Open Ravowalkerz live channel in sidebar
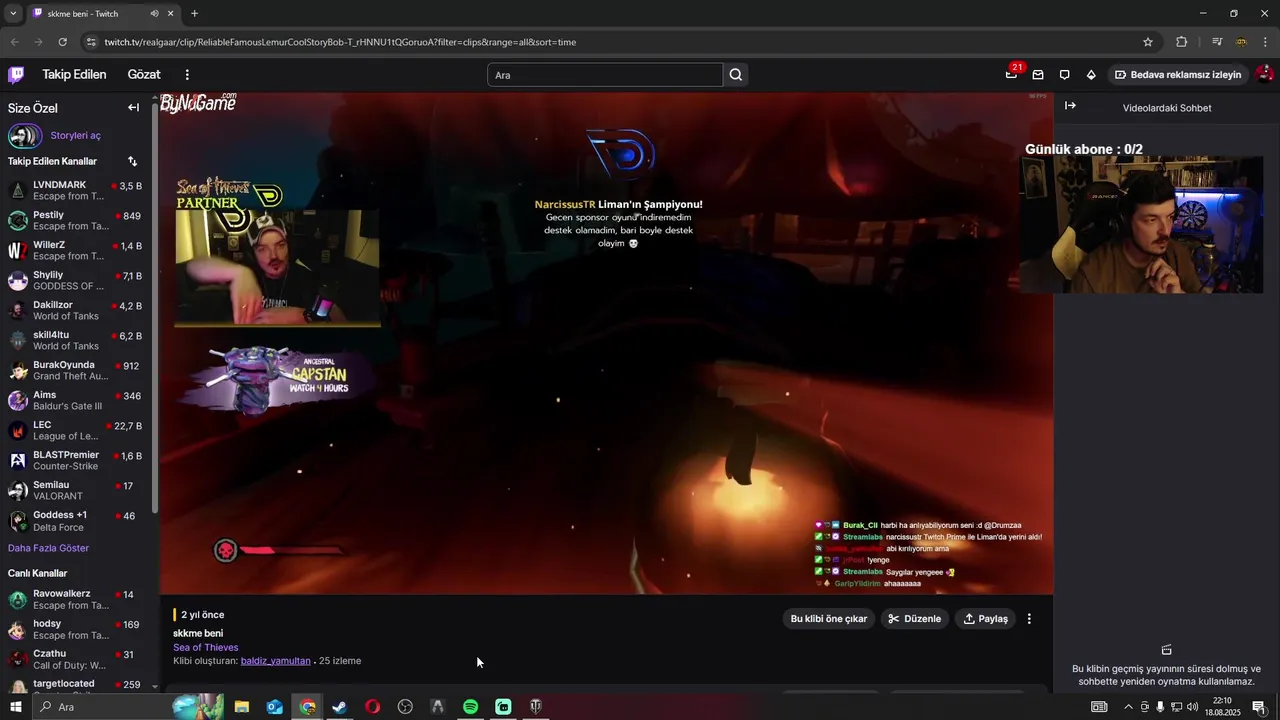This screenshot has height=720, width=1280. 76,600
